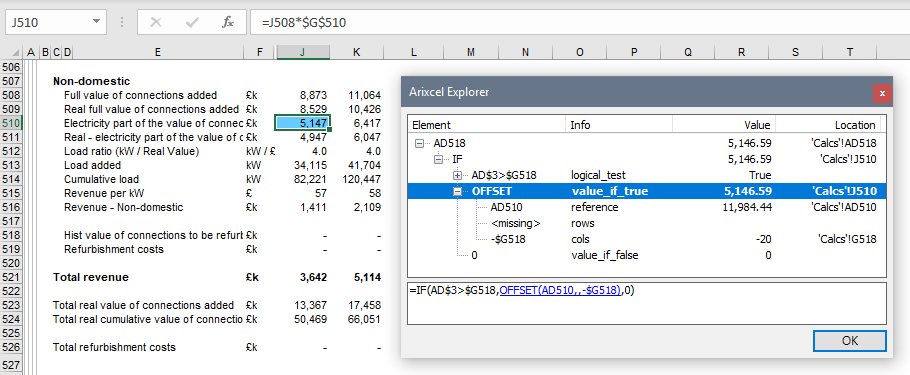Click the Info column header
Image resolution: width=910 pixels, height=375 pixels.
coord(619,125)
